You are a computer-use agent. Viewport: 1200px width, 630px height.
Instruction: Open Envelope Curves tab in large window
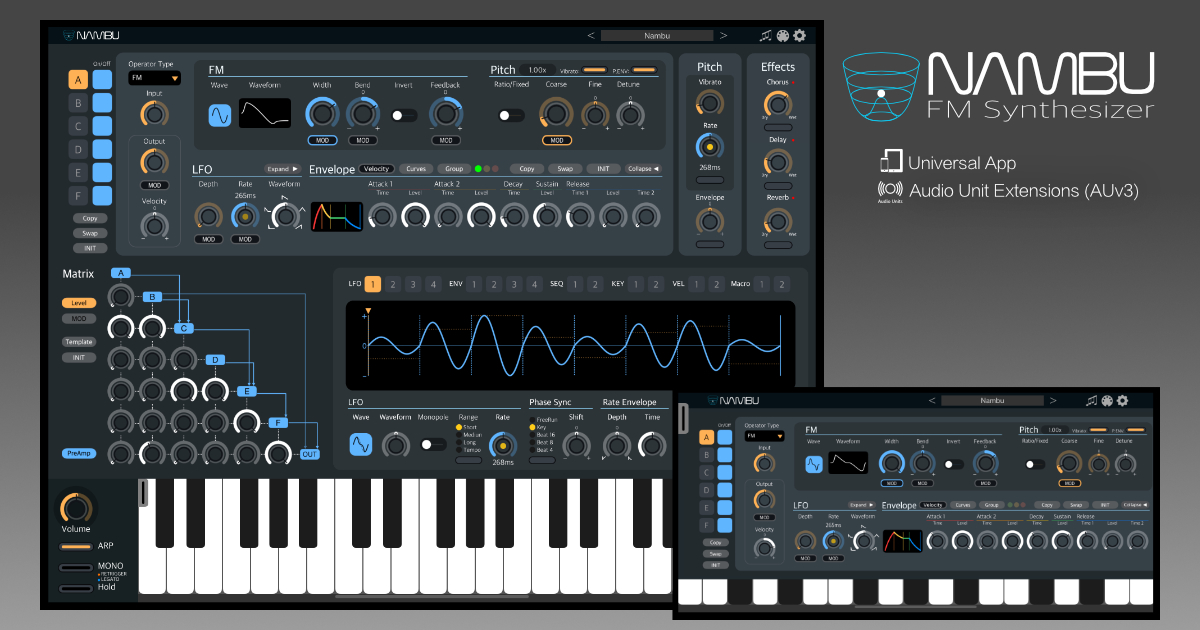coord(416,169)
